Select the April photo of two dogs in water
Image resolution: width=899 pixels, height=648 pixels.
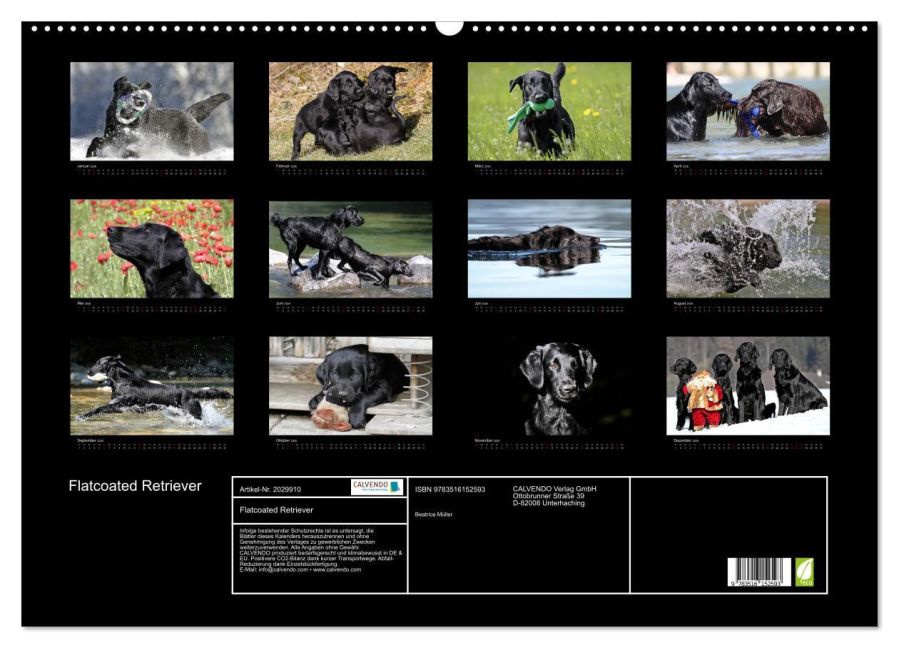coord(748,111)
